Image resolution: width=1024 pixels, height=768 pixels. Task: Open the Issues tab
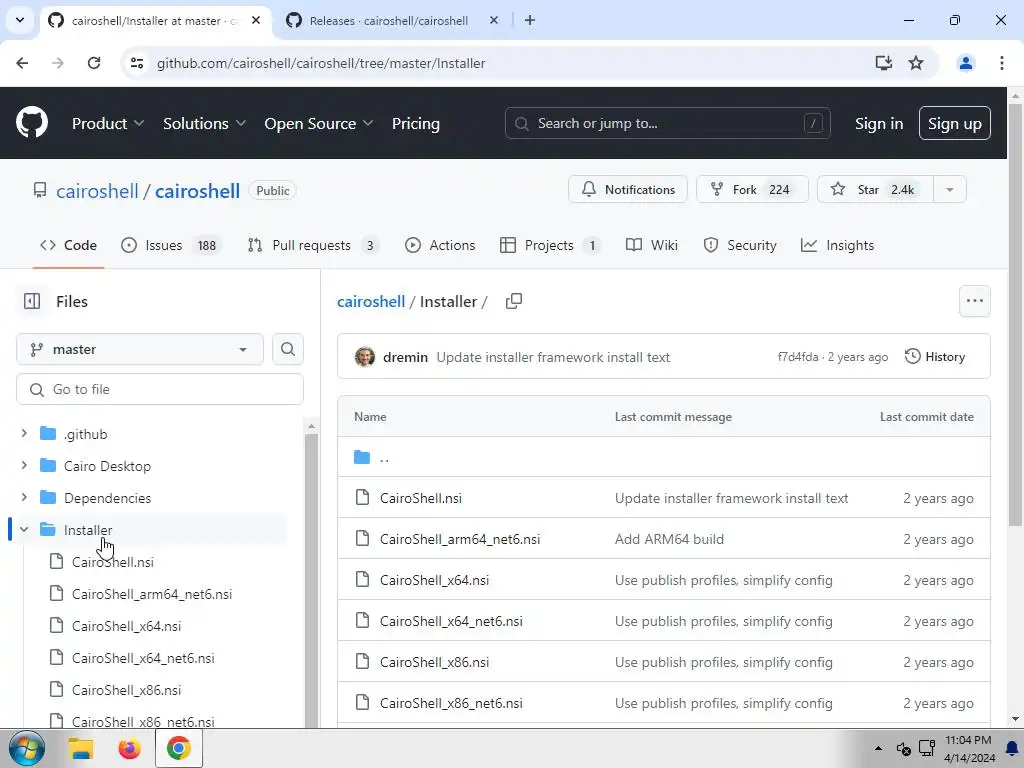click(x=171, y=246)
